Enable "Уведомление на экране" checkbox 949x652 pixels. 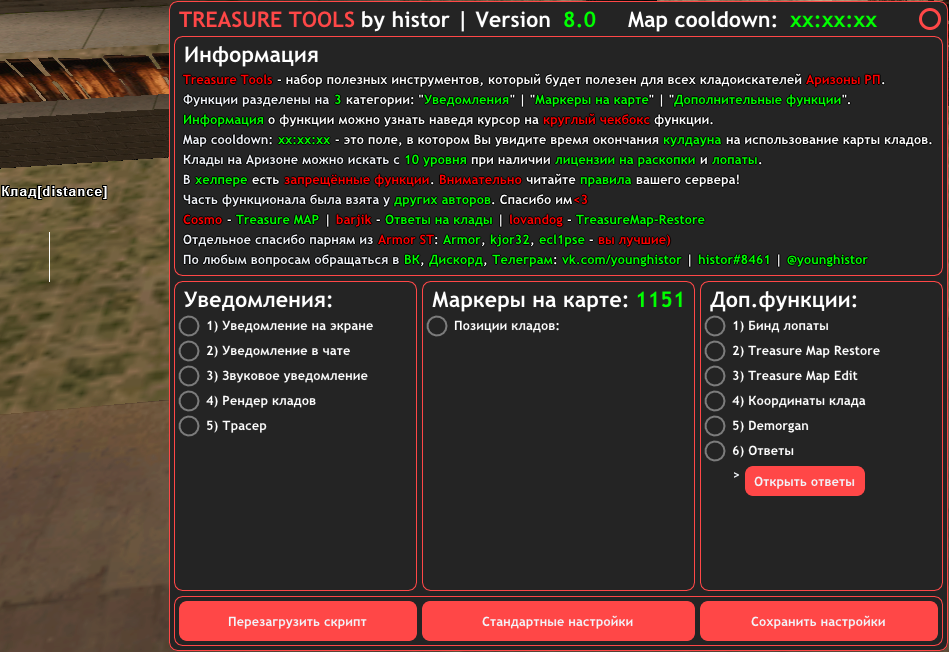pos(189,326)
